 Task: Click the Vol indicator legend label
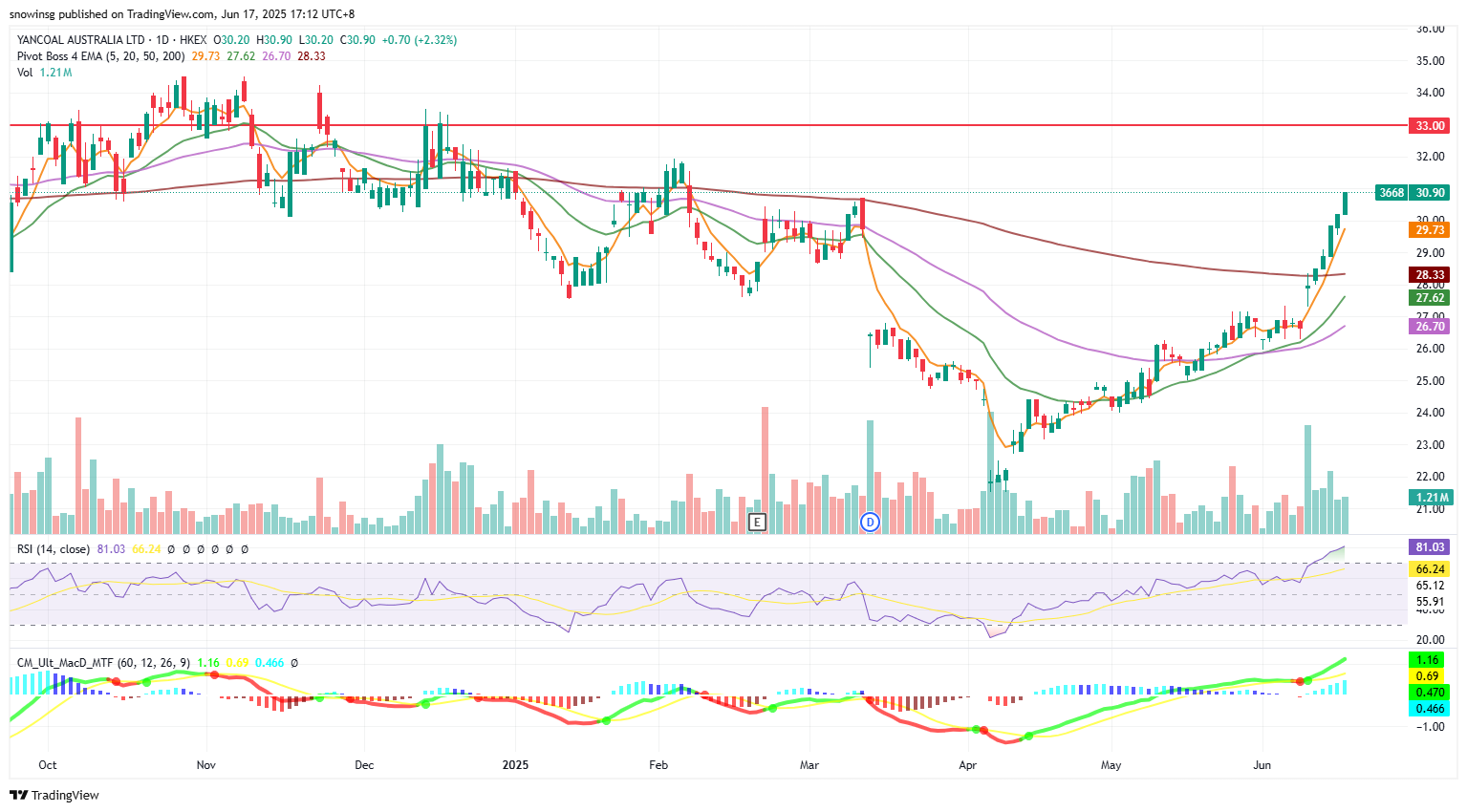point(25,73)
